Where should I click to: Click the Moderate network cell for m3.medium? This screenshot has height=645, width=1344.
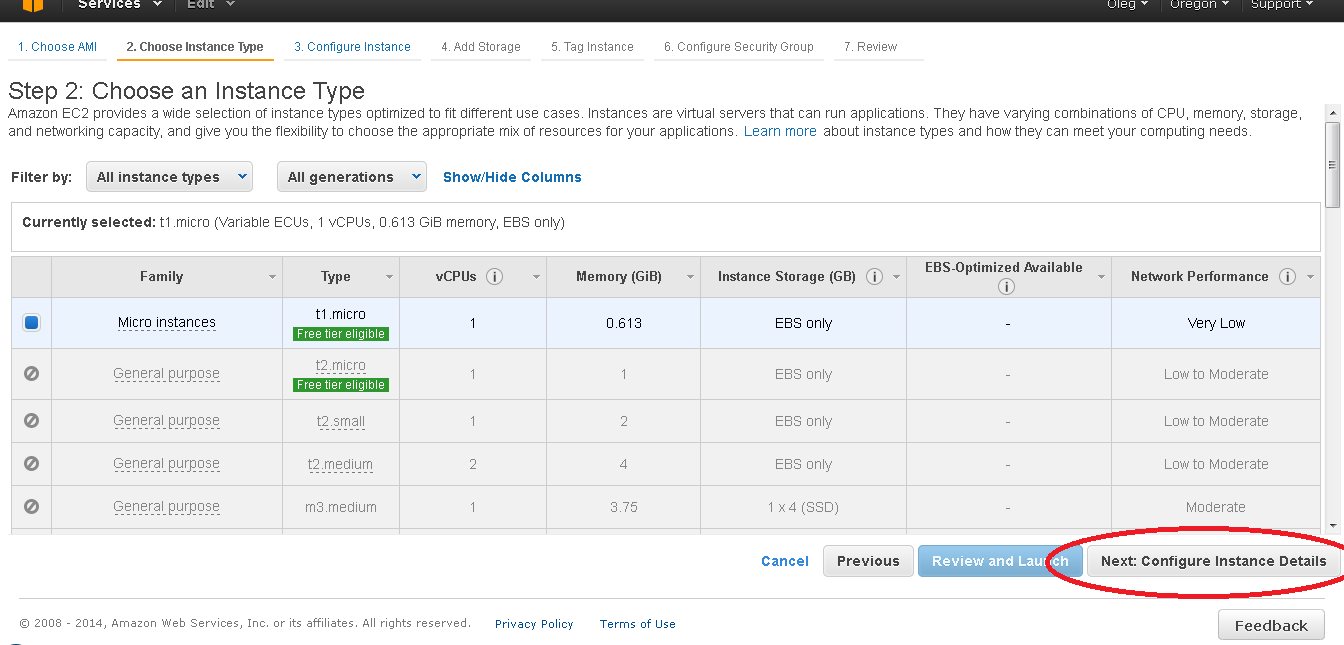click(x=1216, y=507)
